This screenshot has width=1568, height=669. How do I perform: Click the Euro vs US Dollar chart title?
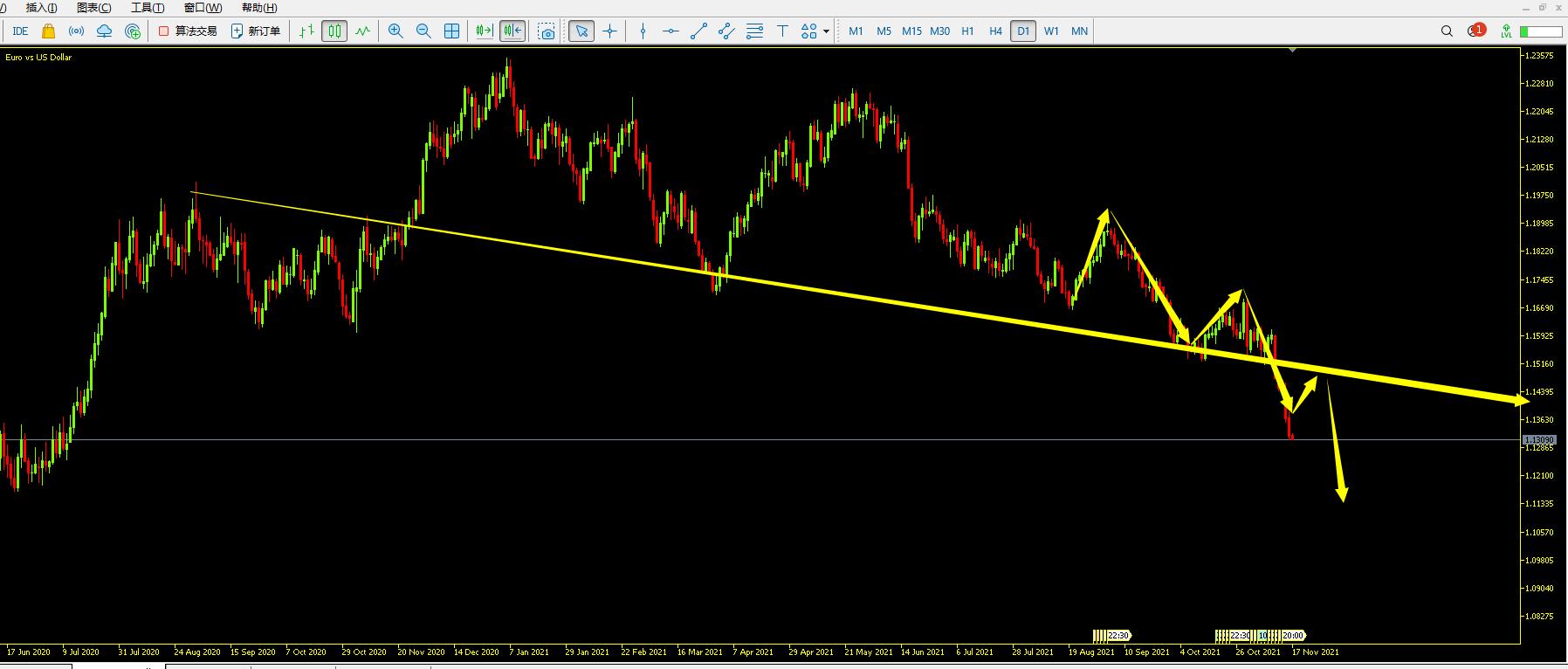pos(38,58)
